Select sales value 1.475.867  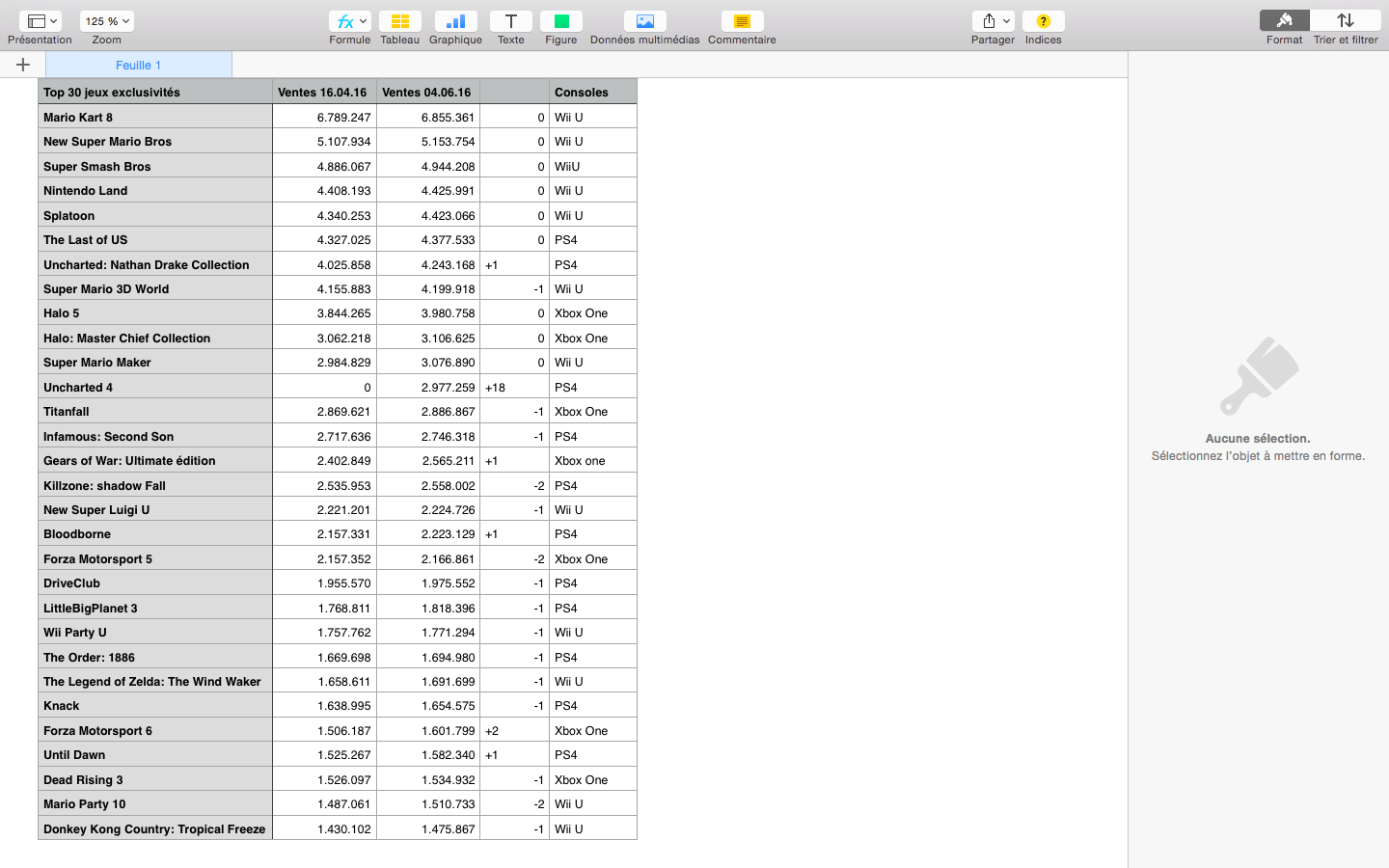point(428,828)
